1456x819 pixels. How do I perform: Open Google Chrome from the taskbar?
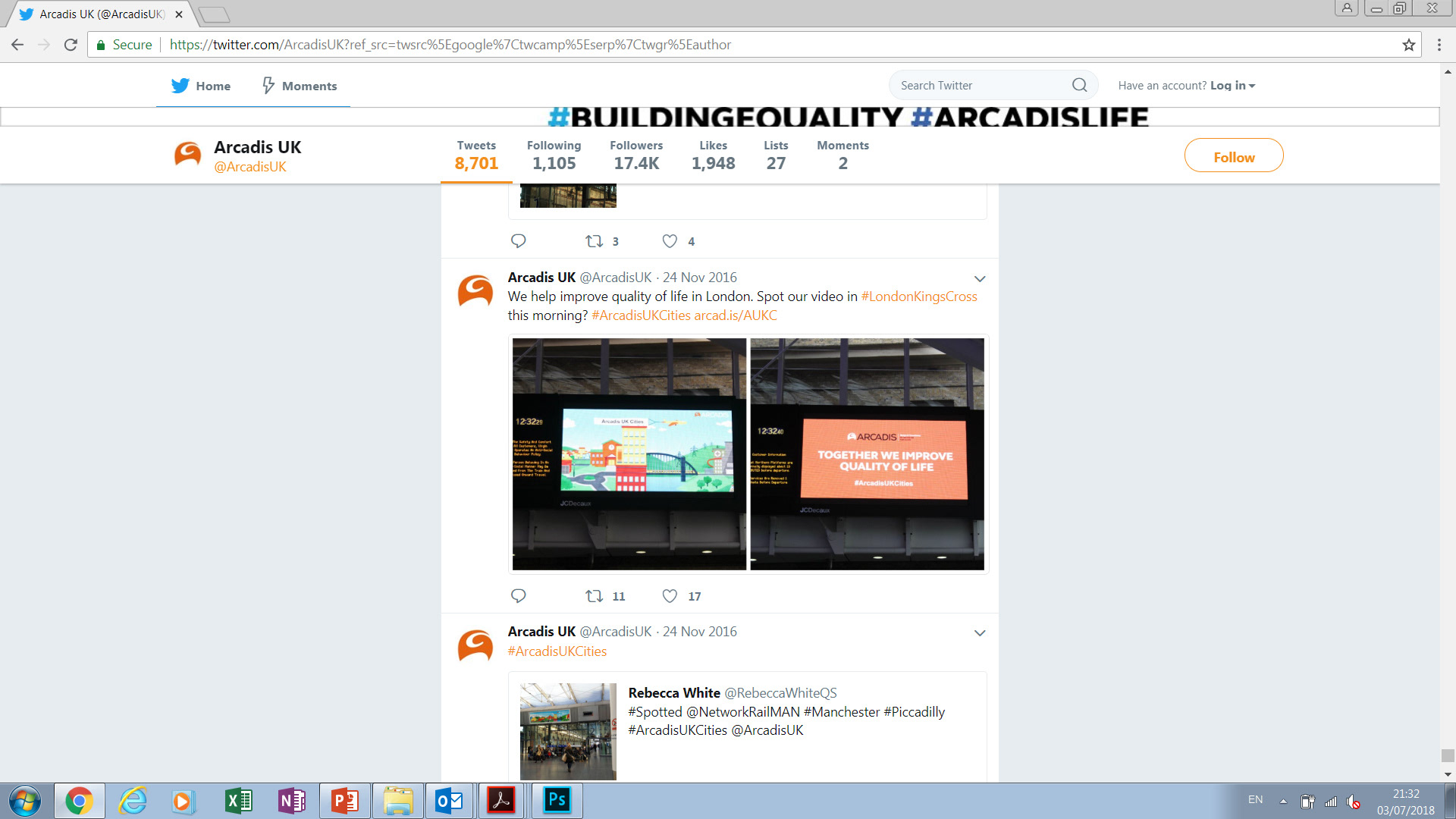point(79,801)
